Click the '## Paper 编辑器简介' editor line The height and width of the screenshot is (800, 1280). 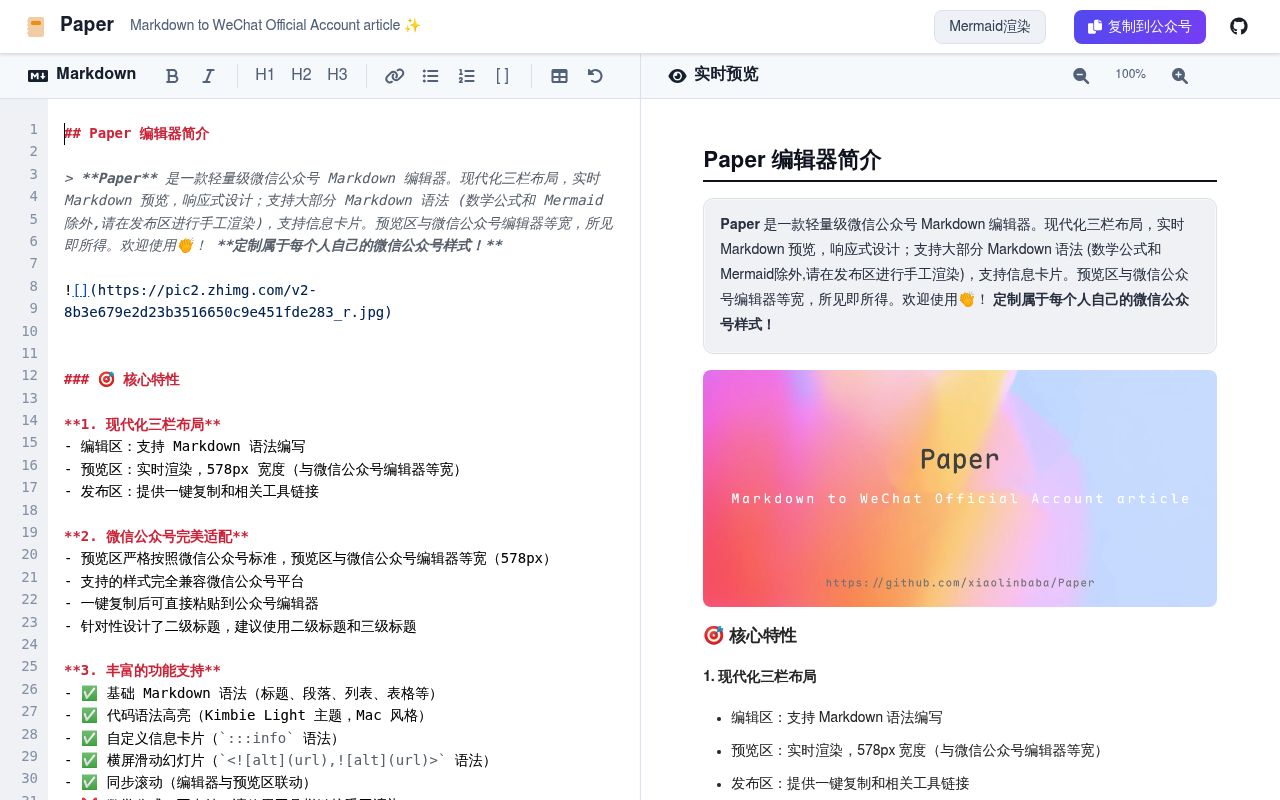point(137,133)
